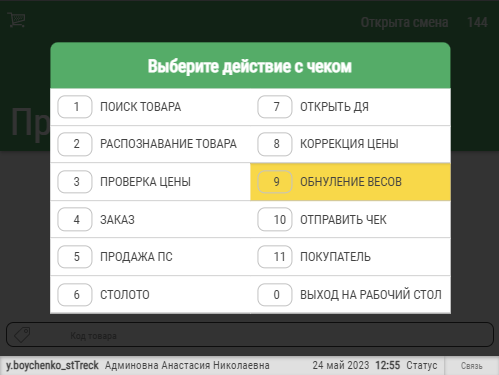Choose РАСПОЗНАВАНИЕ ТОВАРА option
Image resolution: width=499 pixels, height=375 pixels.
click(150, 144)
